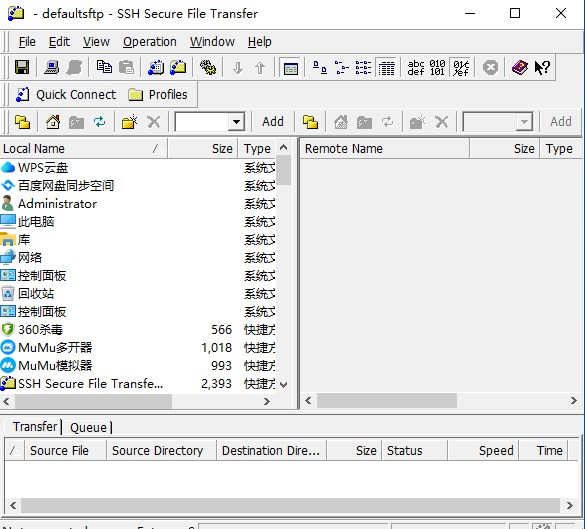Click remote pane Refresh icon
585x529 pixels.
click(x=388, y=122)
